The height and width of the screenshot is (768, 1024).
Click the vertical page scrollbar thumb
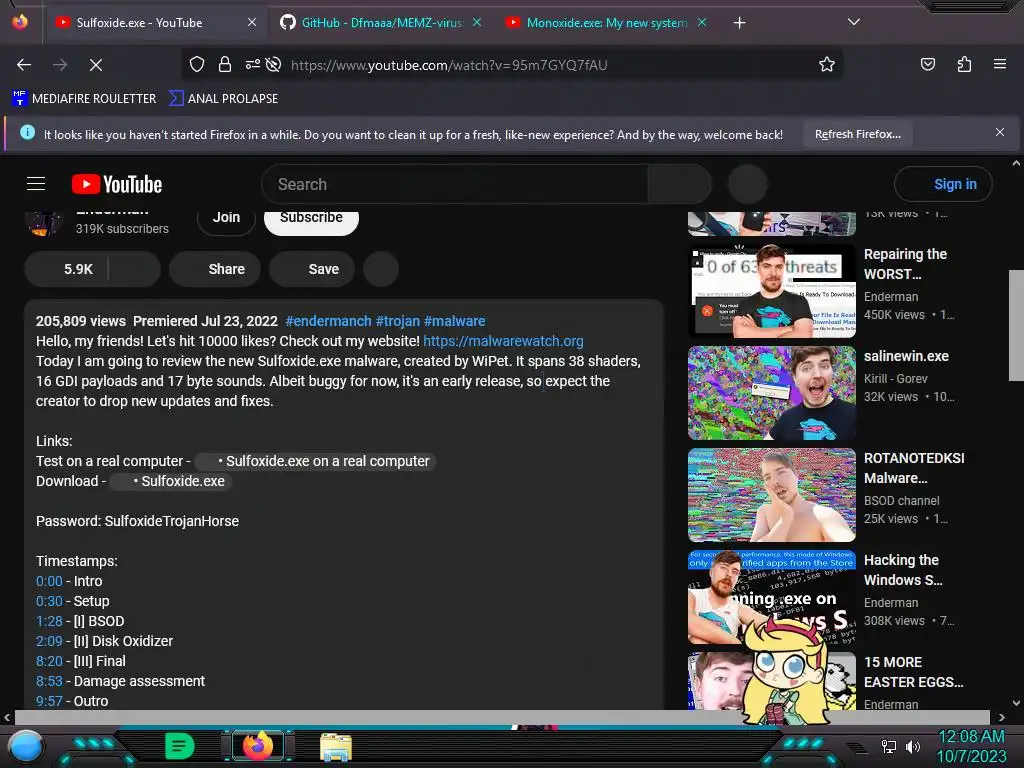pyautogui.click(x=1016, y=325)
